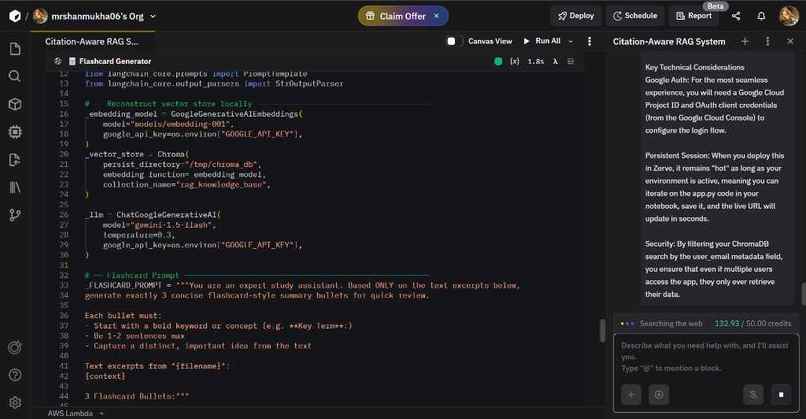Click the lambda icon on block header
This screenshot has height=419, width=806.
(x=555, y=61)
